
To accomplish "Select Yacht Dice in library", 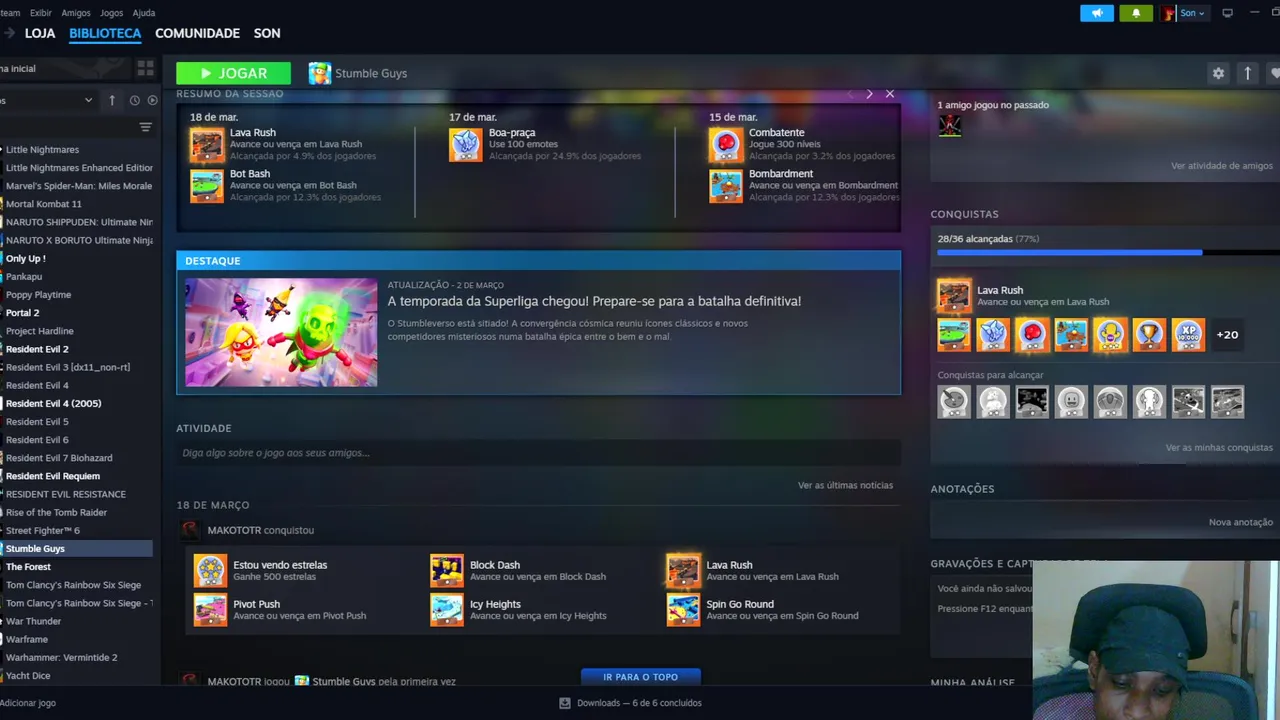I will click(28, 676).
